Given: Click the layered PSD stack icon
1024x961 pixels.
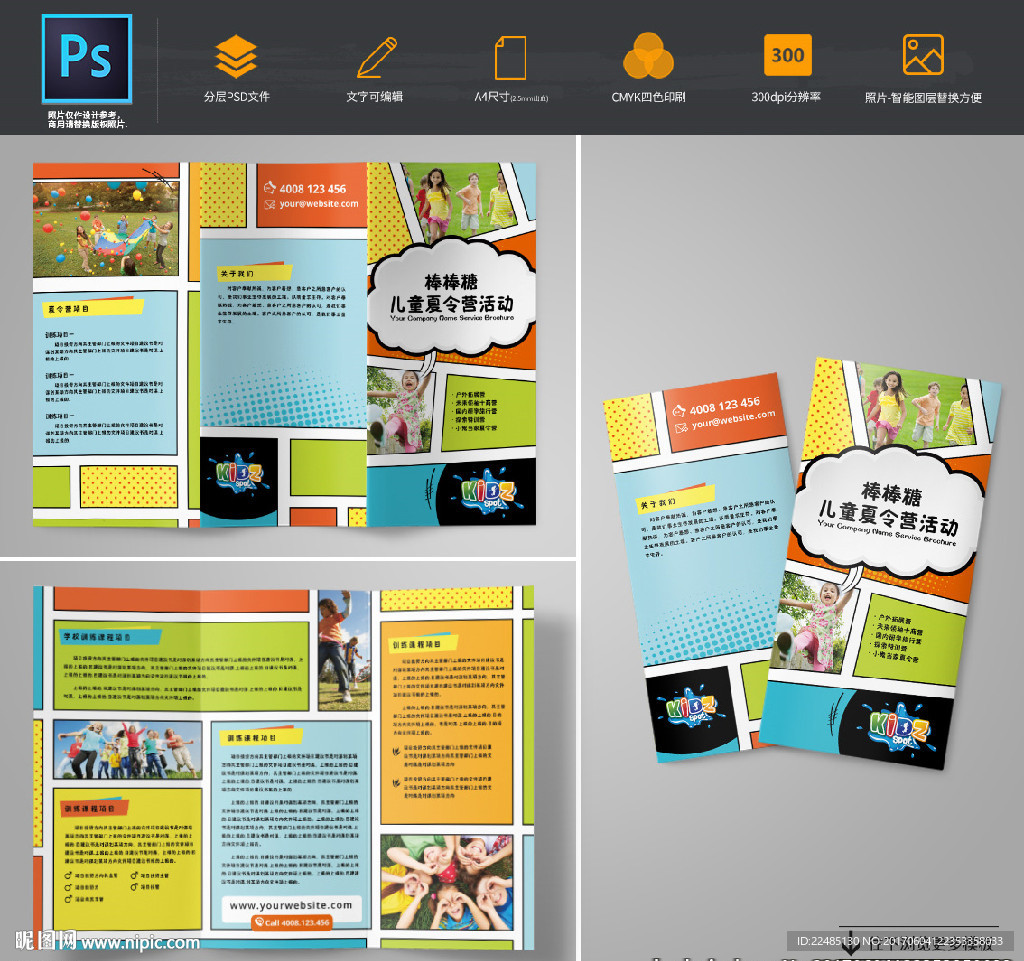Looking at the screenshot, I should pyautogui.click(x=236, y=57).
